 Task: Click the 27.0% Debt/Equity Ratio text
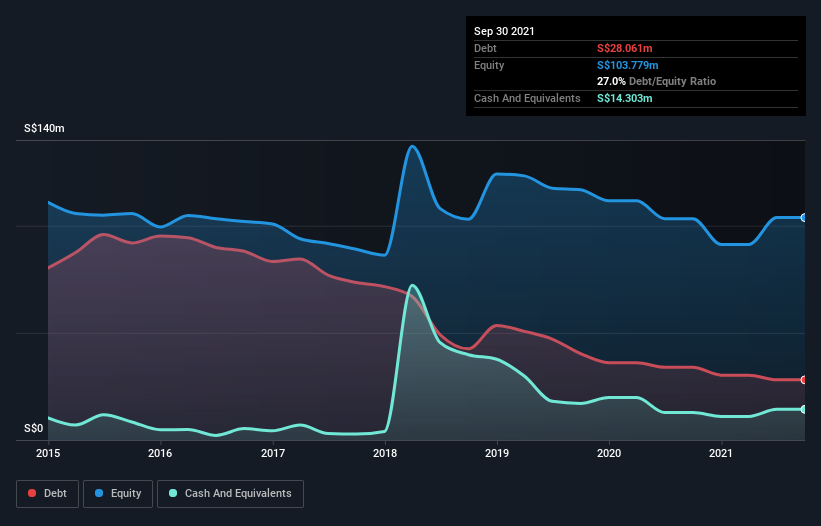click(x=657, y=82)
